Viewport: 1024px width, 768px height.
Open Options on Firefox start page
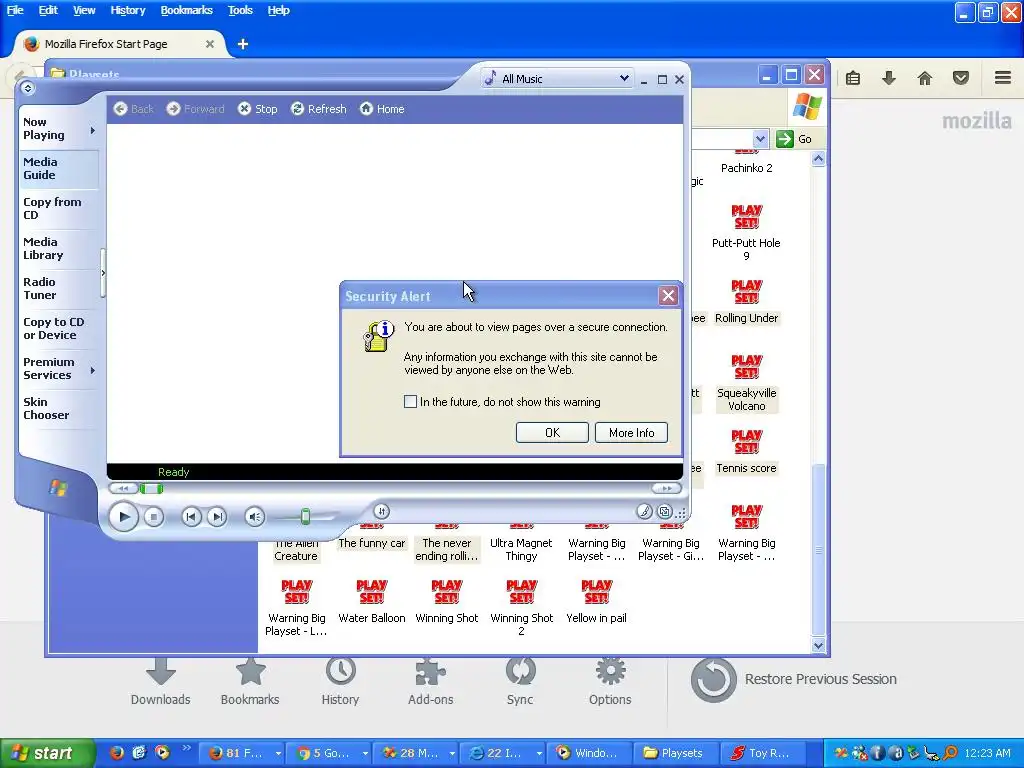(x=610, y=680)
